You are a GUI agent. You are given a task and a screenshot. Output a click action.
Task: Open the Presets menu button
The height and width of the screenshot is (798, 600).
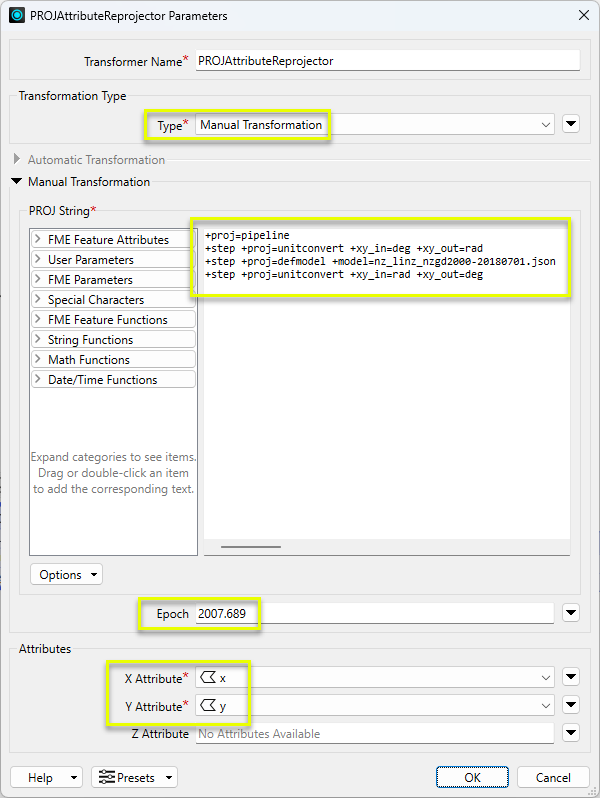[x=135, y=777]
